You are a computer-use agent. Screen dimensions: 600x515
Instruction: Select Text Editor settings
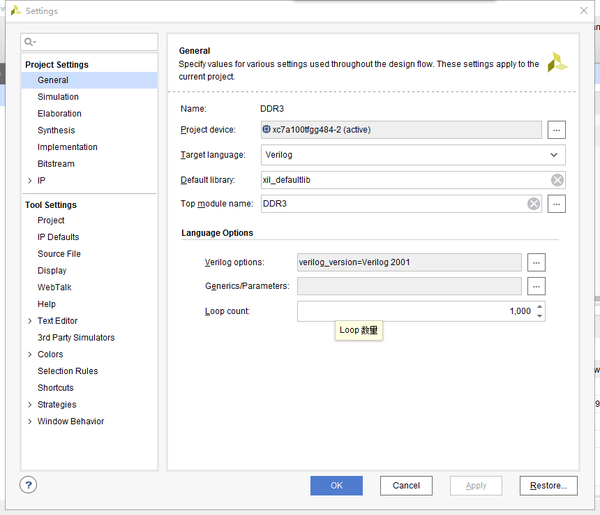pos(57,321)
